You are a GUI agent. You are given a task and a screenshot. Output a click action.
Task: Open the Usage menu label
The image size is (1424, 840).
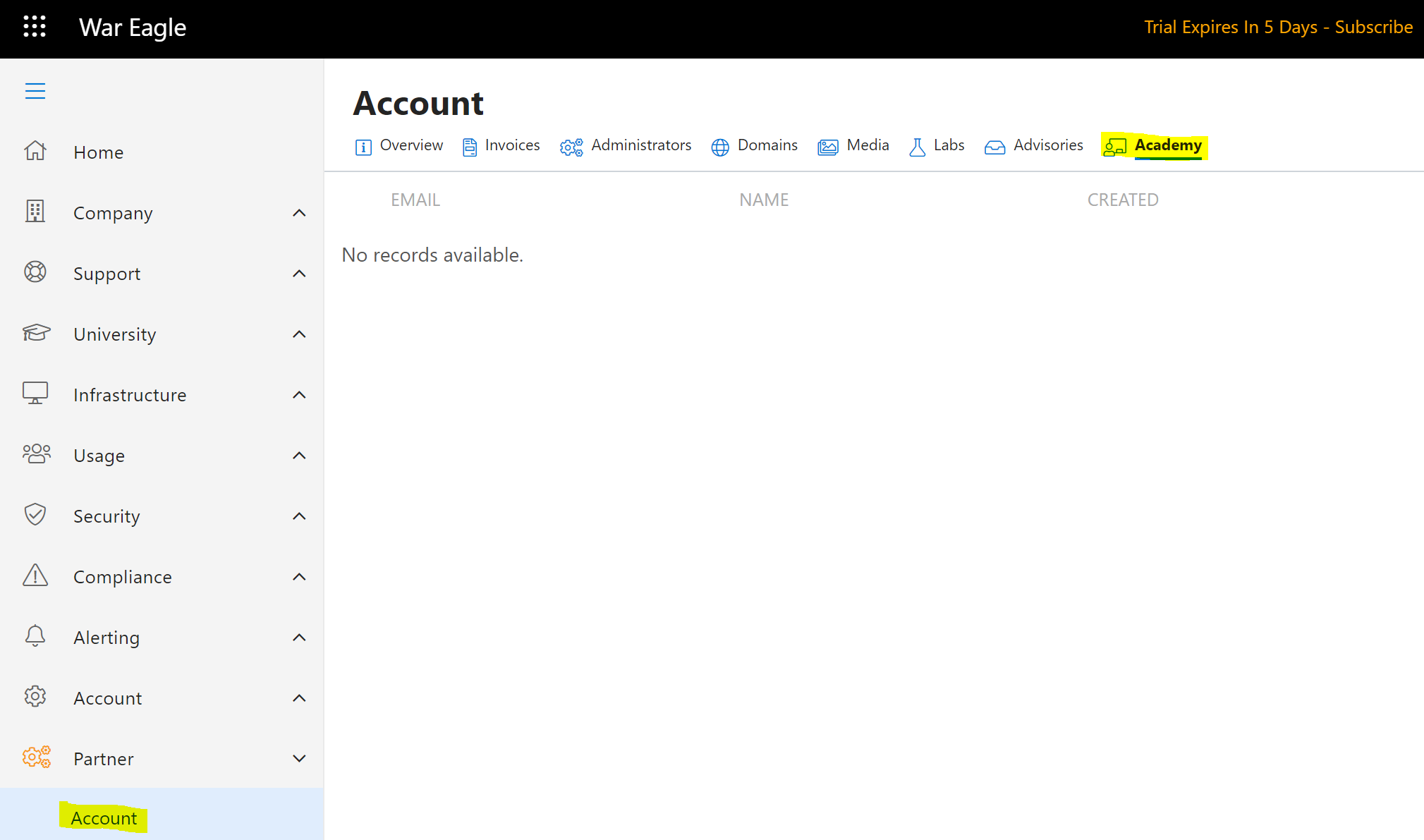tap(99, 456)
